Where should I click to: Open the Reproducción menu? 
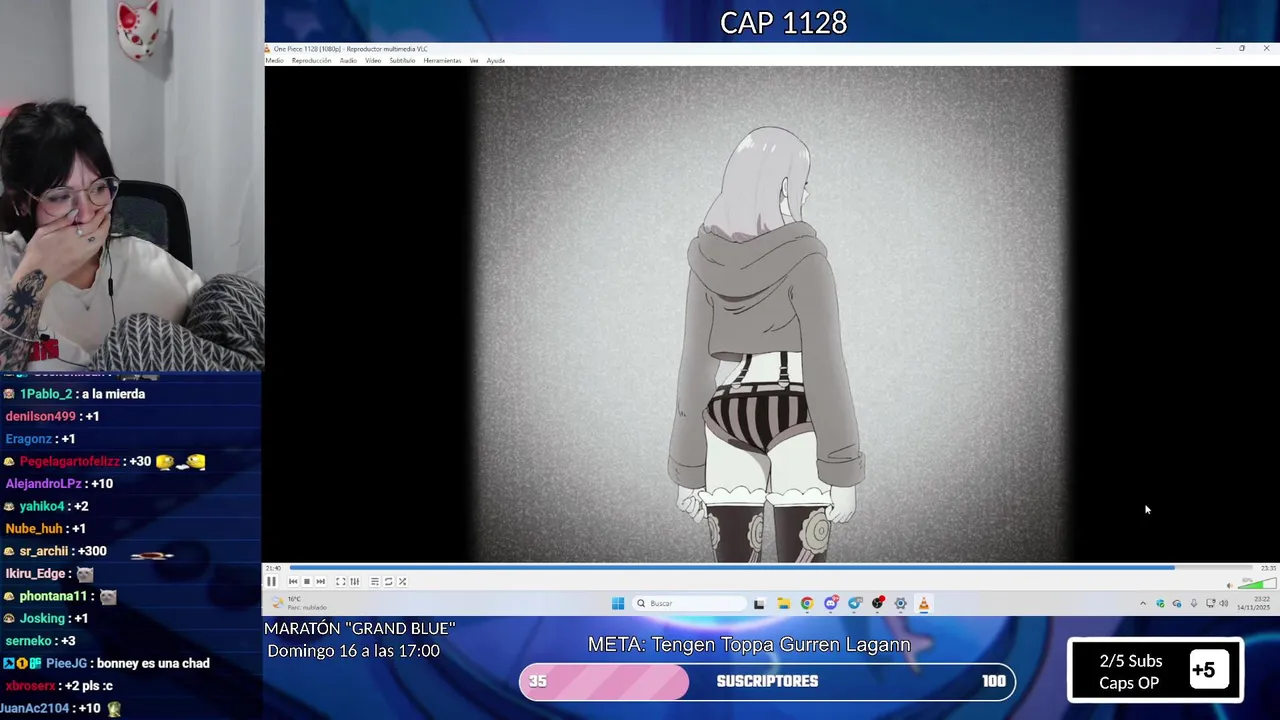(x=311, y=61)
